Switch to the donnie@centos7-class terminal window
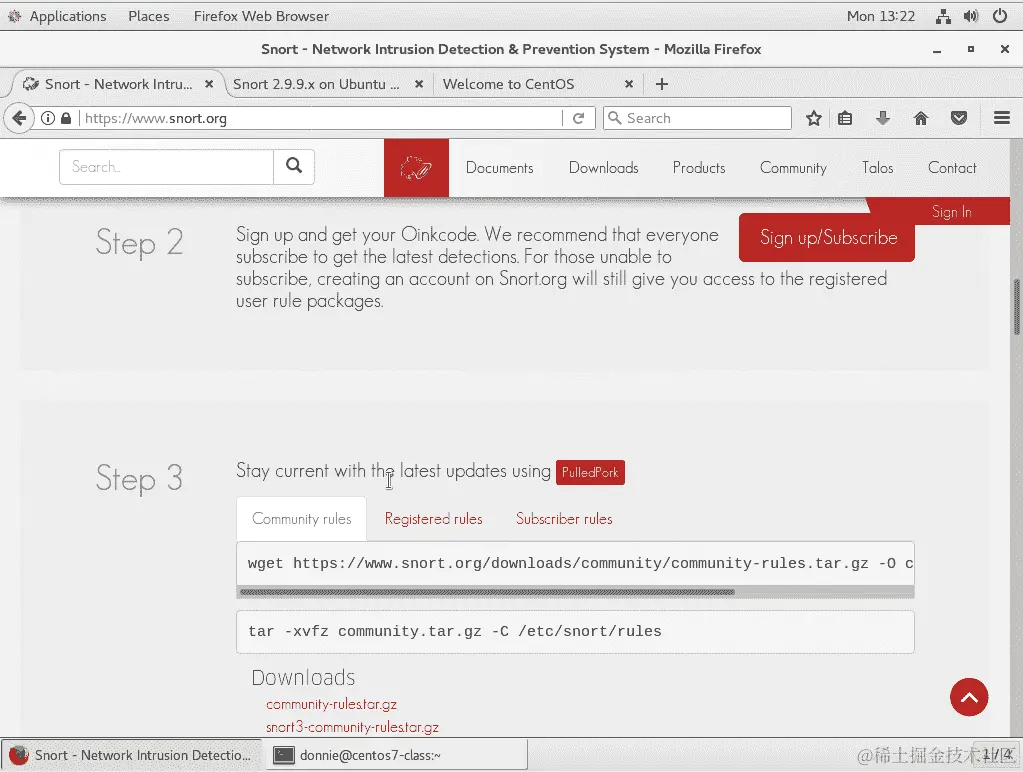The width and height of the screenshot is (1023, 772). (x=397, y=755)
